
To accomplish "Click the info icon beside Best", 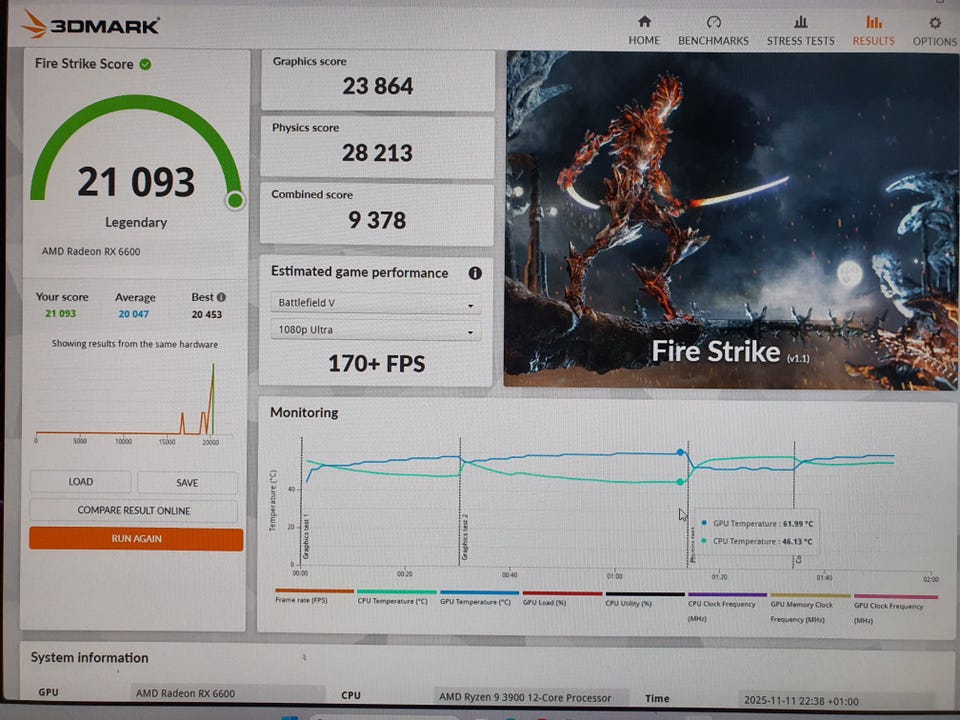I will 222,297.
